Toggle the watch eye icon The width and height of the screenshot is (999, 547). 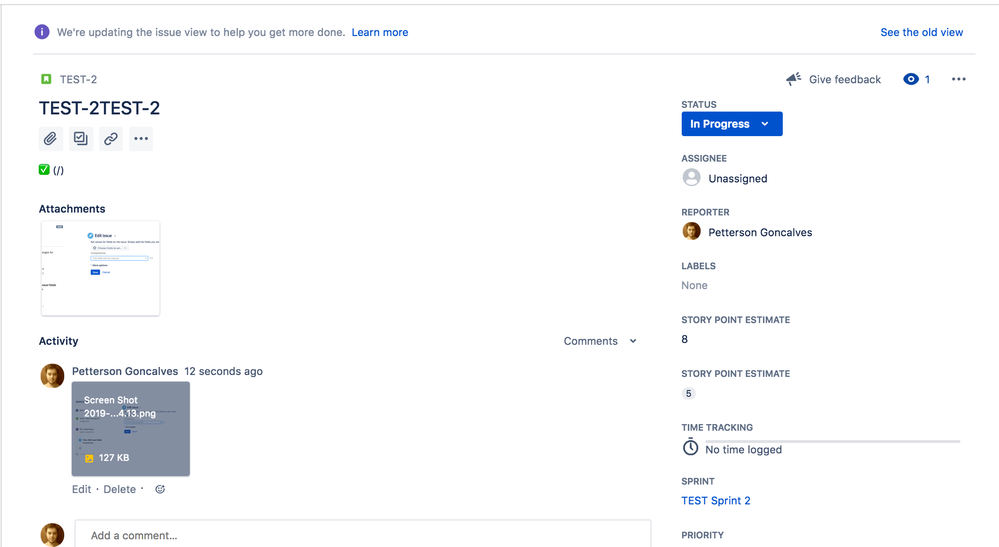(911, 79)
